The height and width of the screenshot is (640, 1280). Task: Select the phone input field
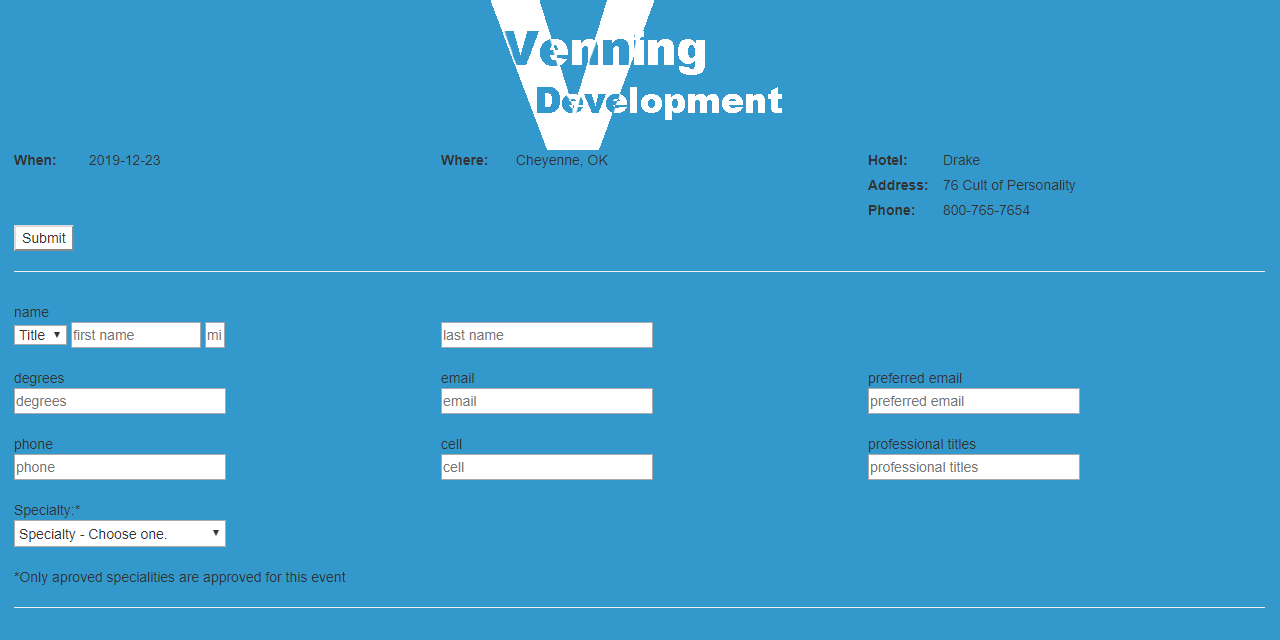pyautogui.click(x=120, y=467)
